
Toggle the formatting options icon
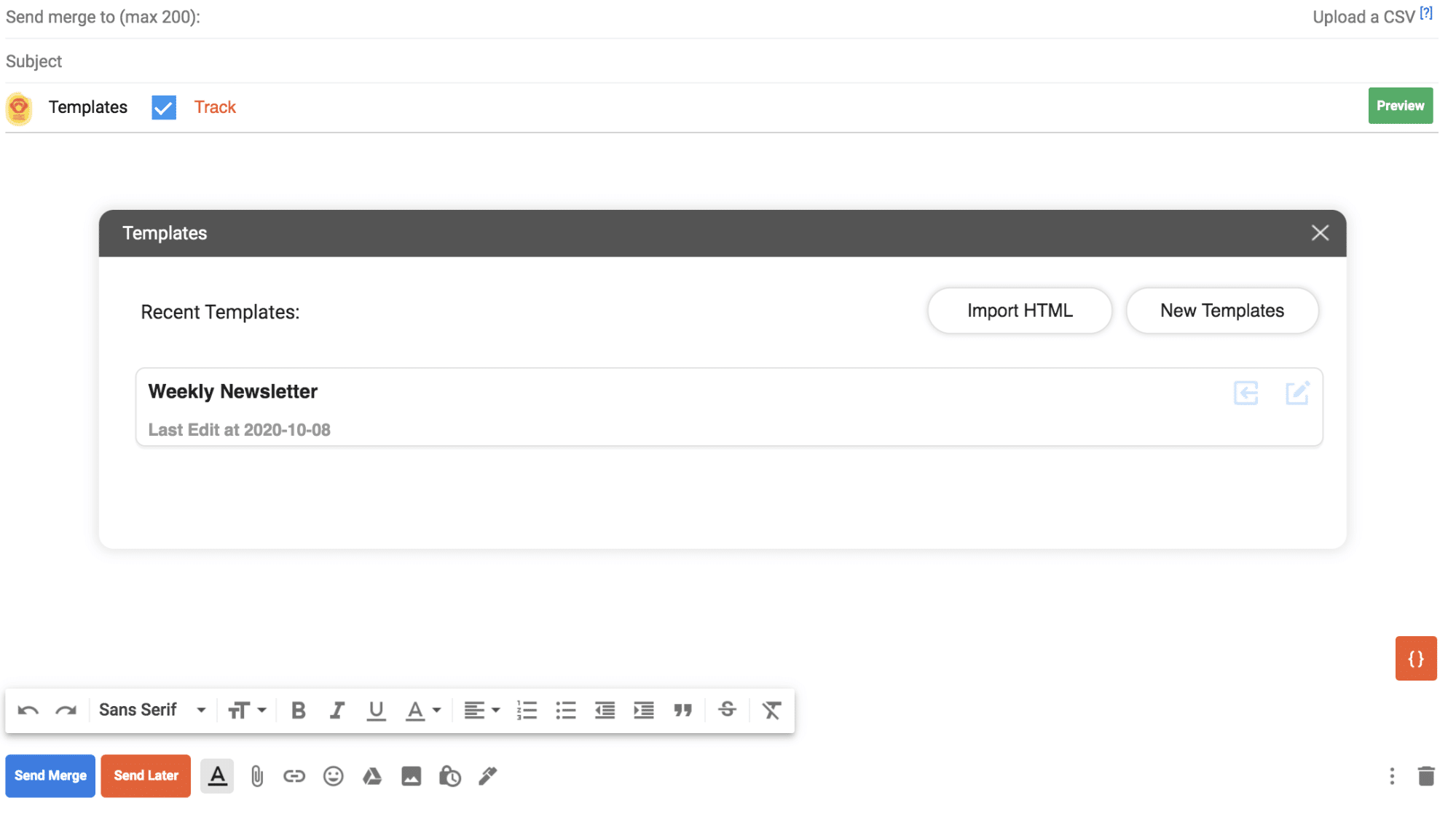click(x=217, y=776)
